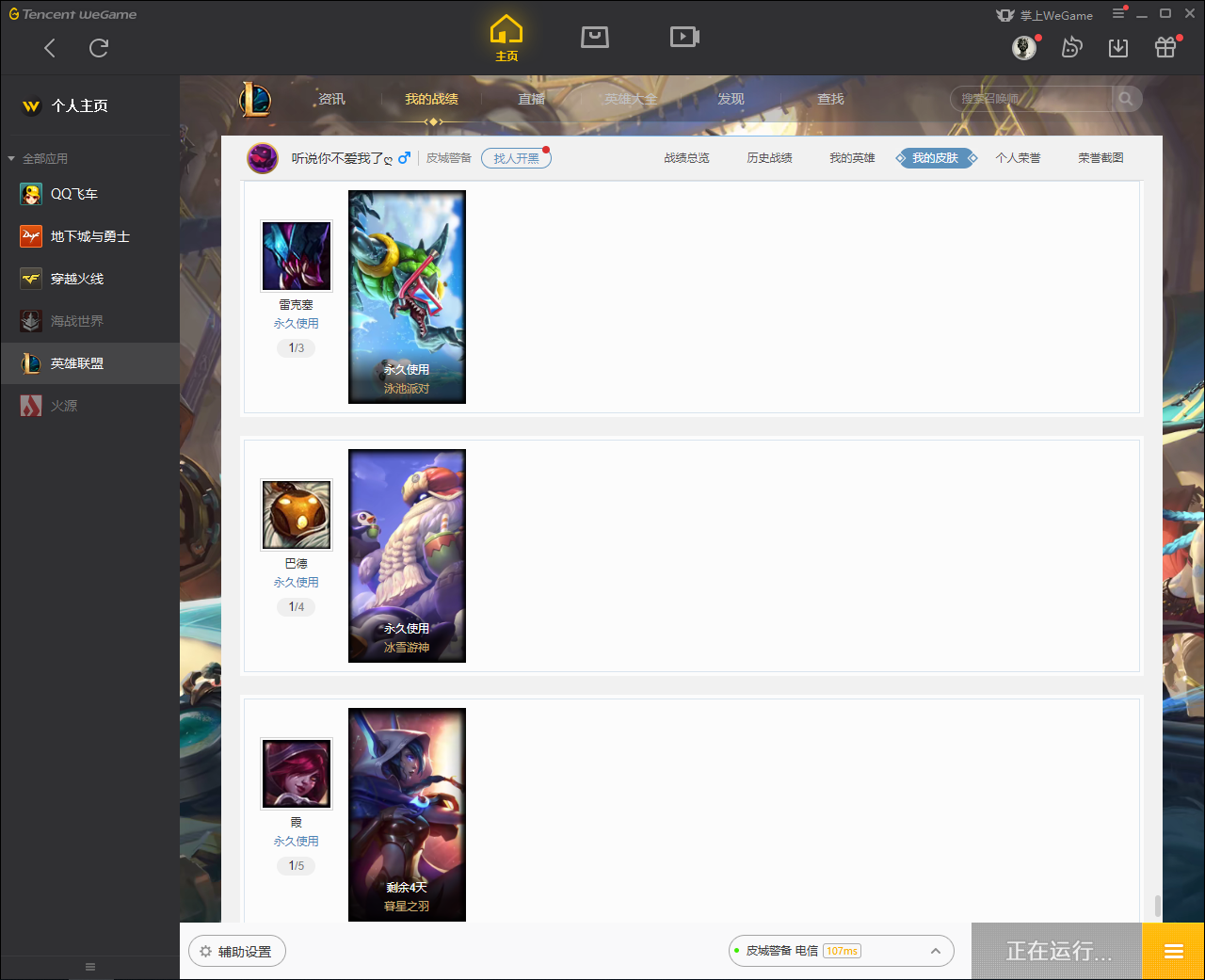Switch to 荣誉截图 sub-tab
This screenshot has height=980, width=1205.
click(x=1101, y=158)
